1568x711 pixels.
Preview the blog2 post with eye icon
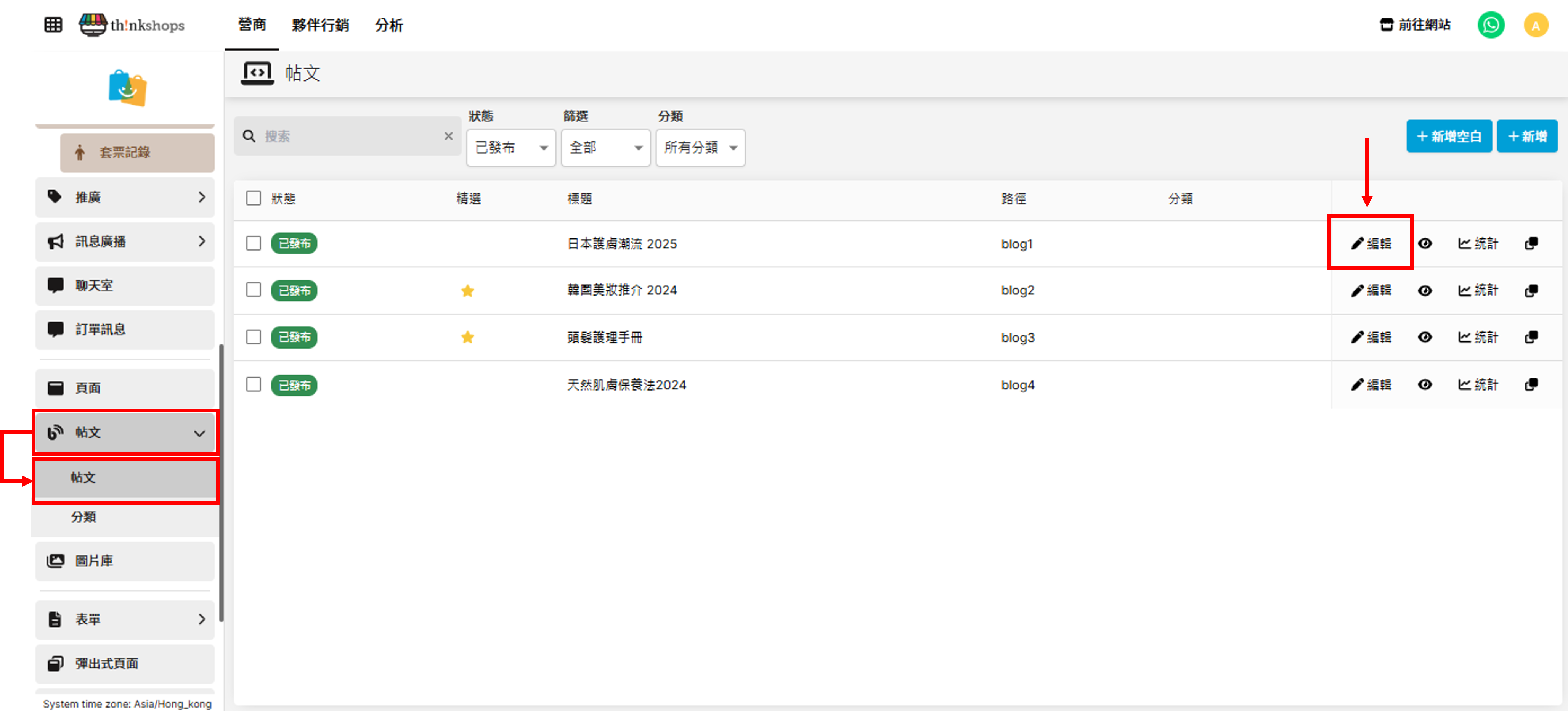1424,291
